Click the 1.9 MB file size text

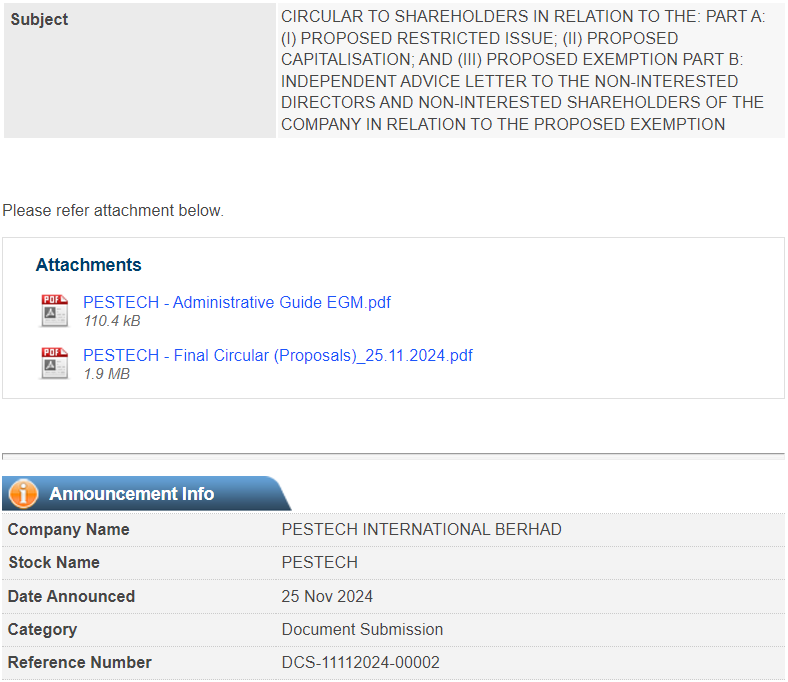pos(107,374)
